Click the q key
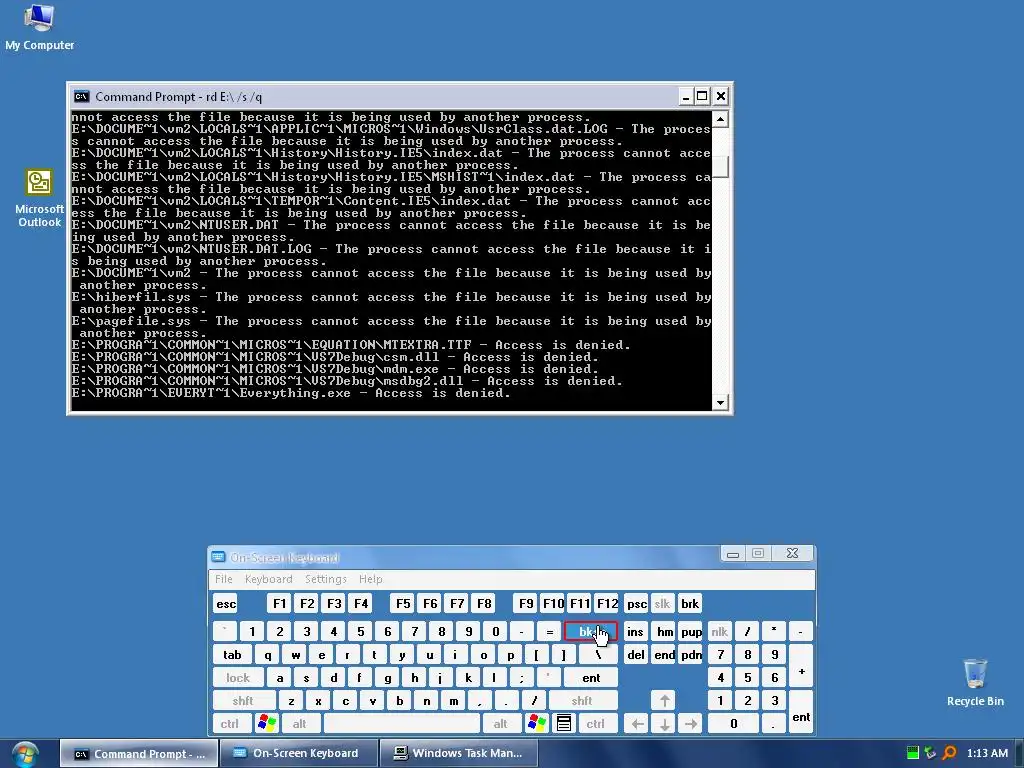 (268, 655)
